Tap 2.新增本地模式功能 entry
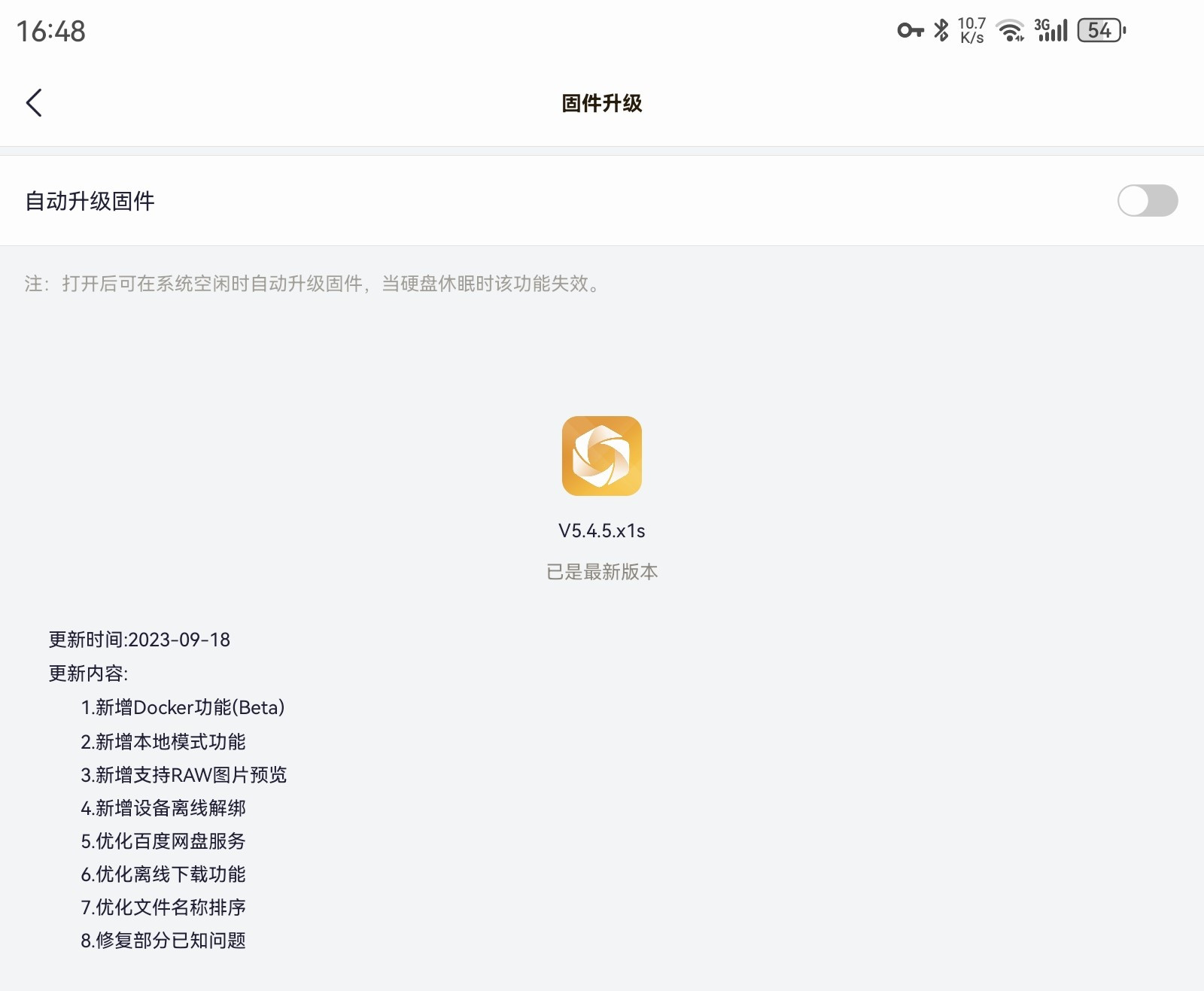 (x=163, y=742)
